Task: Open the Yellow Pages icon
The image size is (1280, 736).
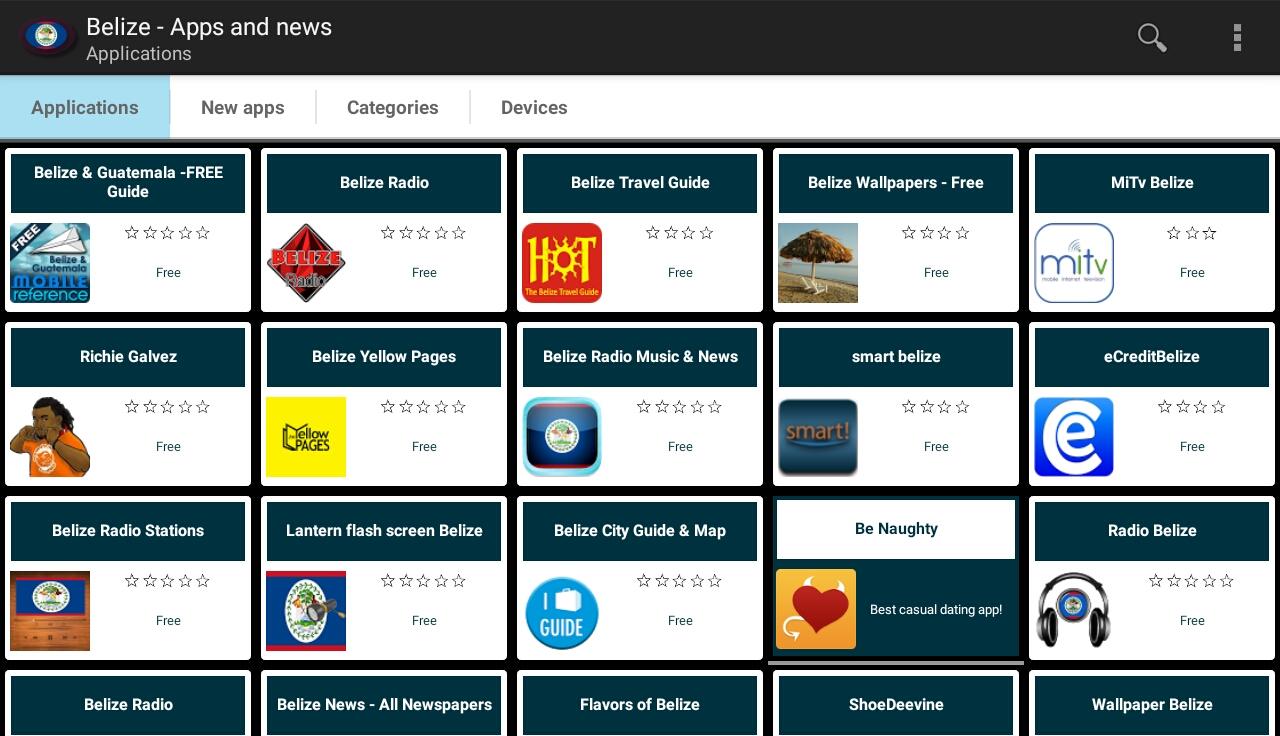Action: 306,437
